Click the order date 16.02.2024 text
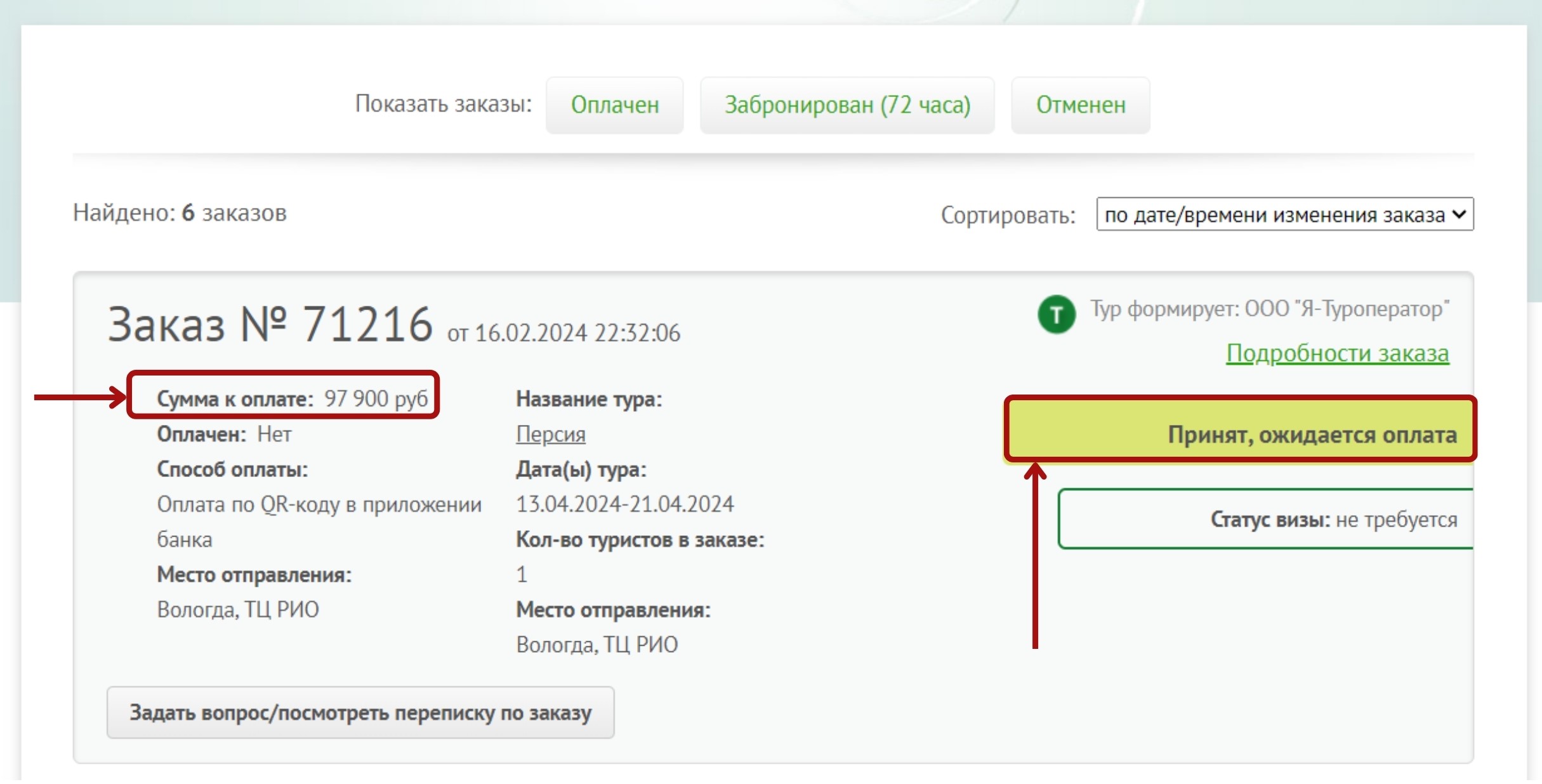Screen dimensions: 1542x784 [563, 333]
